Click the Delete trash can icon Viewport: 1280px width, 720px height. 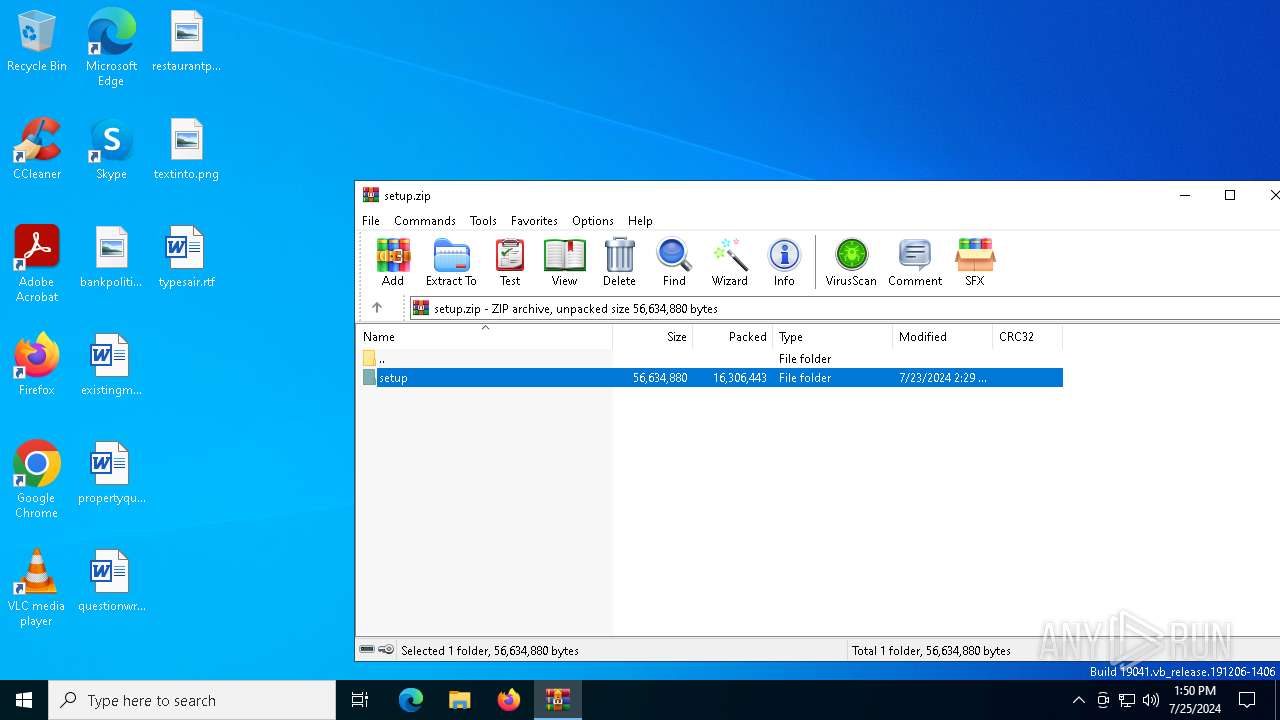tap(619, 262)
